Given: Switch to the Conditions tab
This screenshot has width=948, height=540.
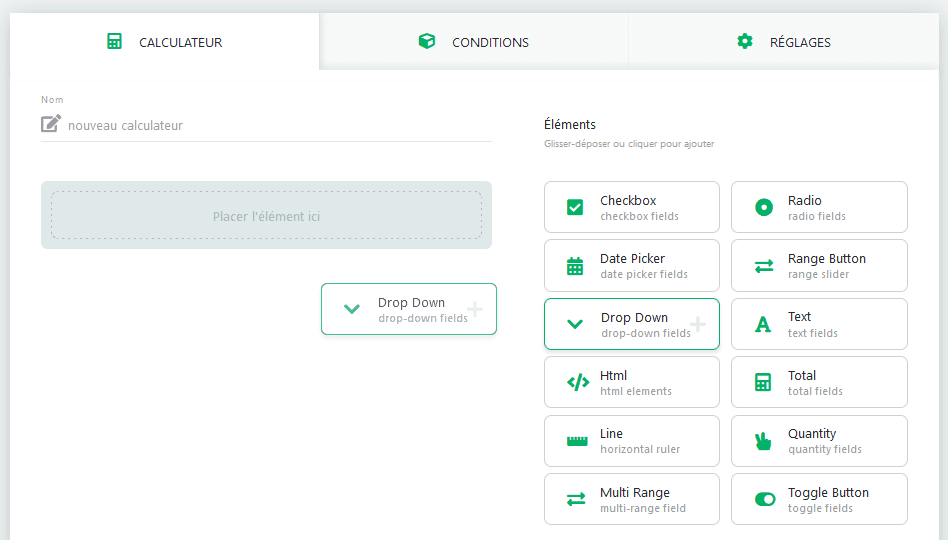Looking at the screenshot, I should tap(473, 42).
